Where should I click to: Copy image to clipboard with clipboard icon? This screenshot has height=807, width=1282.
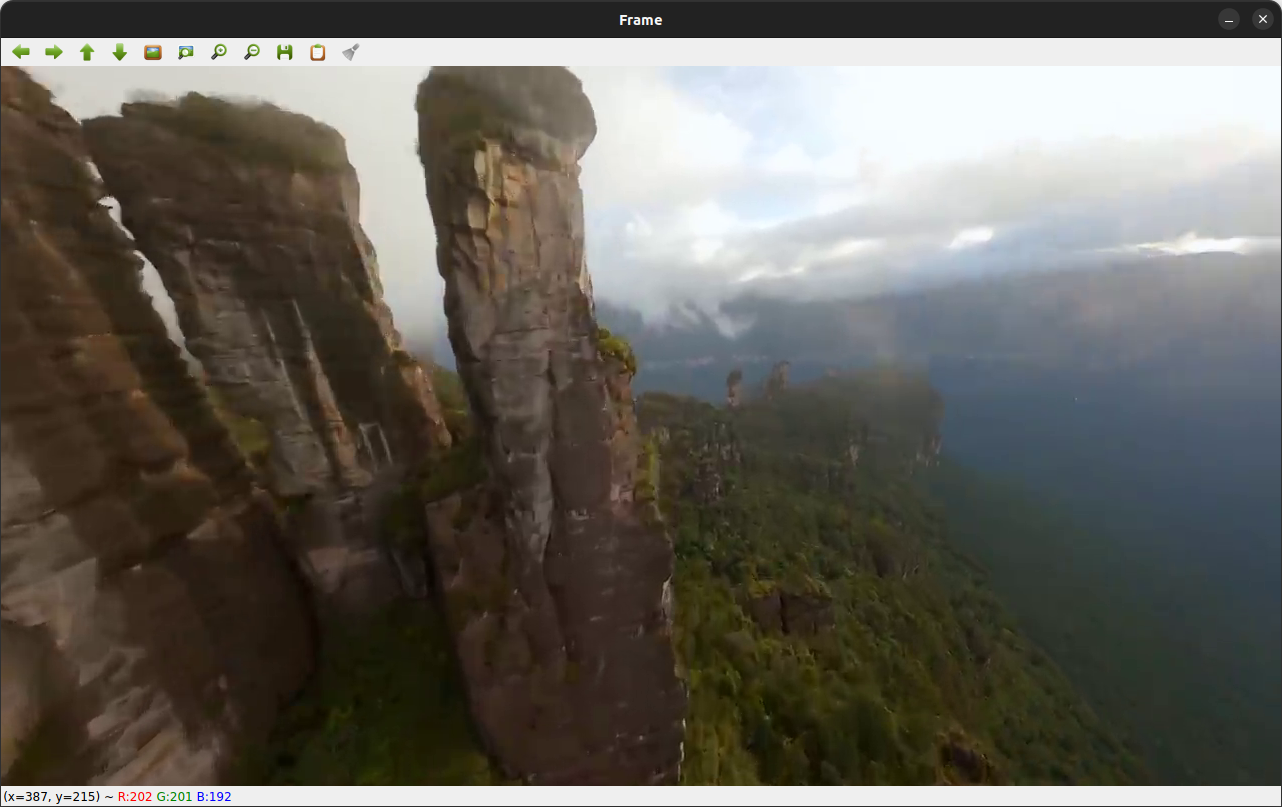coord(318,52)
